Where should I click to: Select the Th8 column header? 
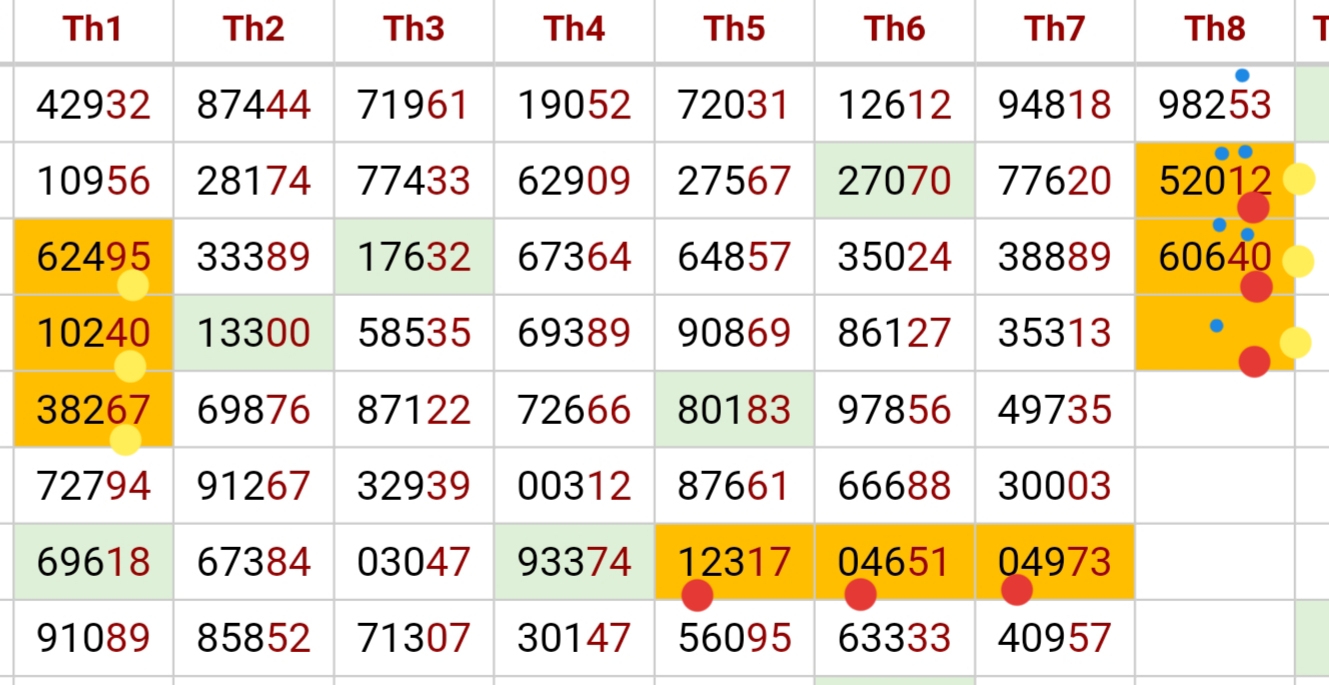(1215, 30)
